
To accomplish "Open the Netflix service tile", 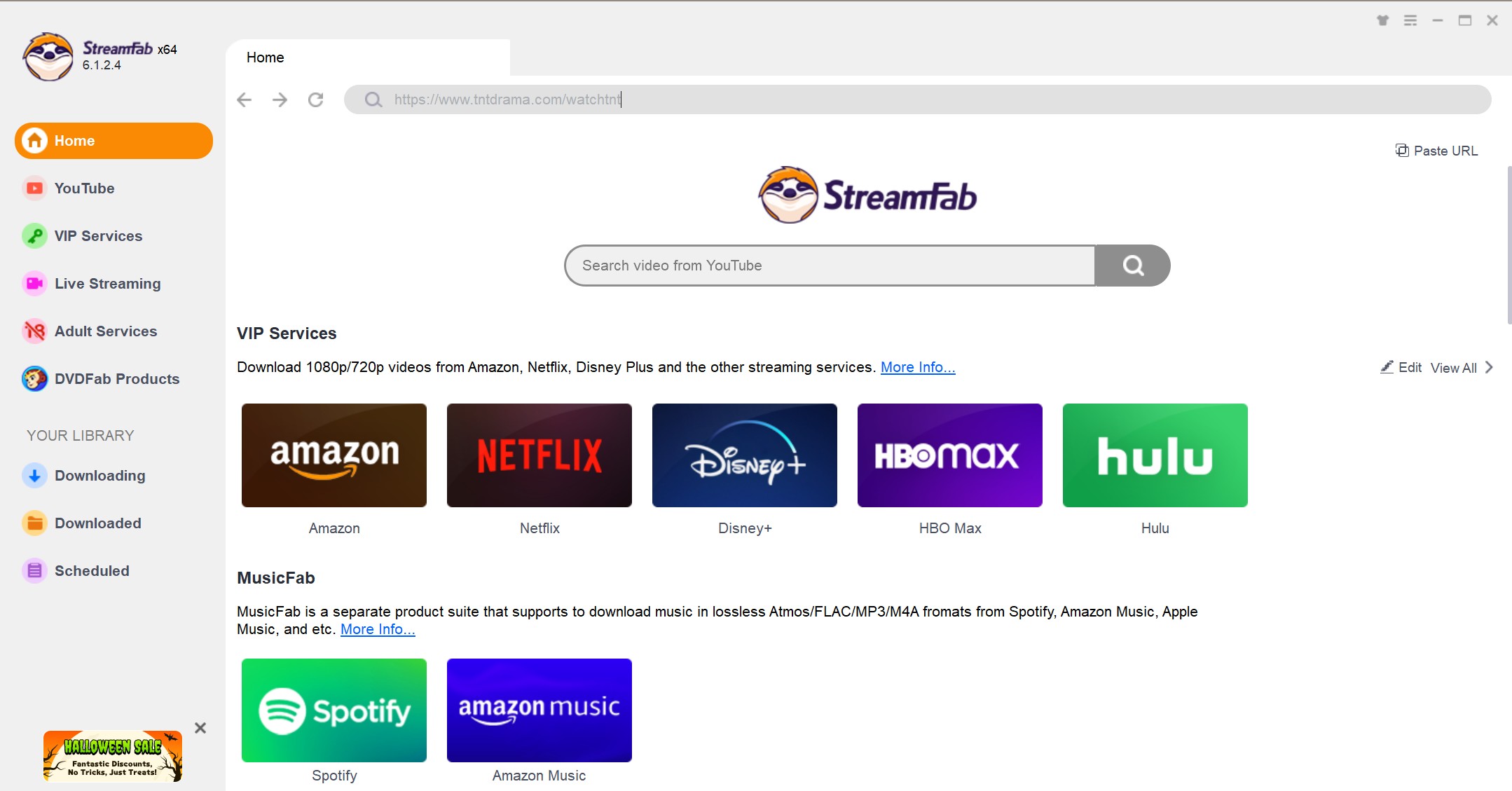I will pyautogui.click(x=539, y=455).
